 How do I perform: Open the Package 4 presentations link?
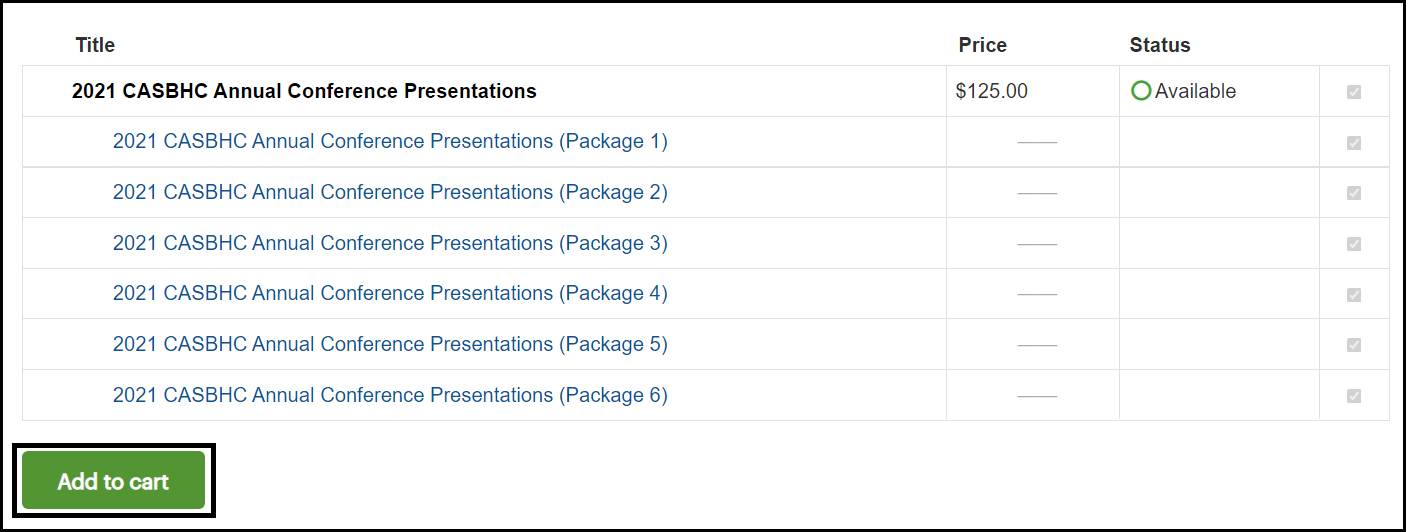(x=390, y=294)
